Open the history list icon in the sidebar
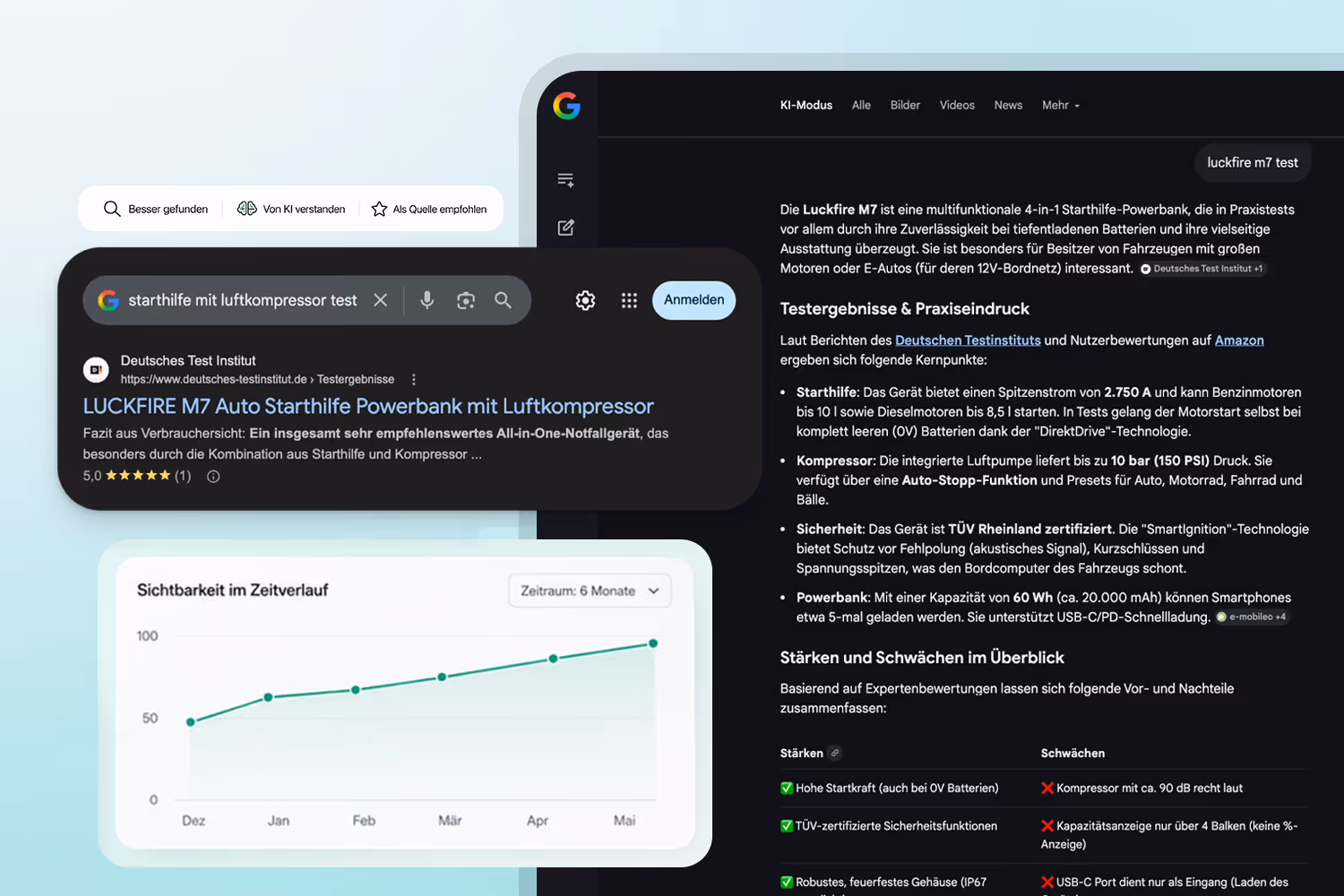The width and height of the screenshot is (1344, 896). pyautogui.click(x=565, y=180)
